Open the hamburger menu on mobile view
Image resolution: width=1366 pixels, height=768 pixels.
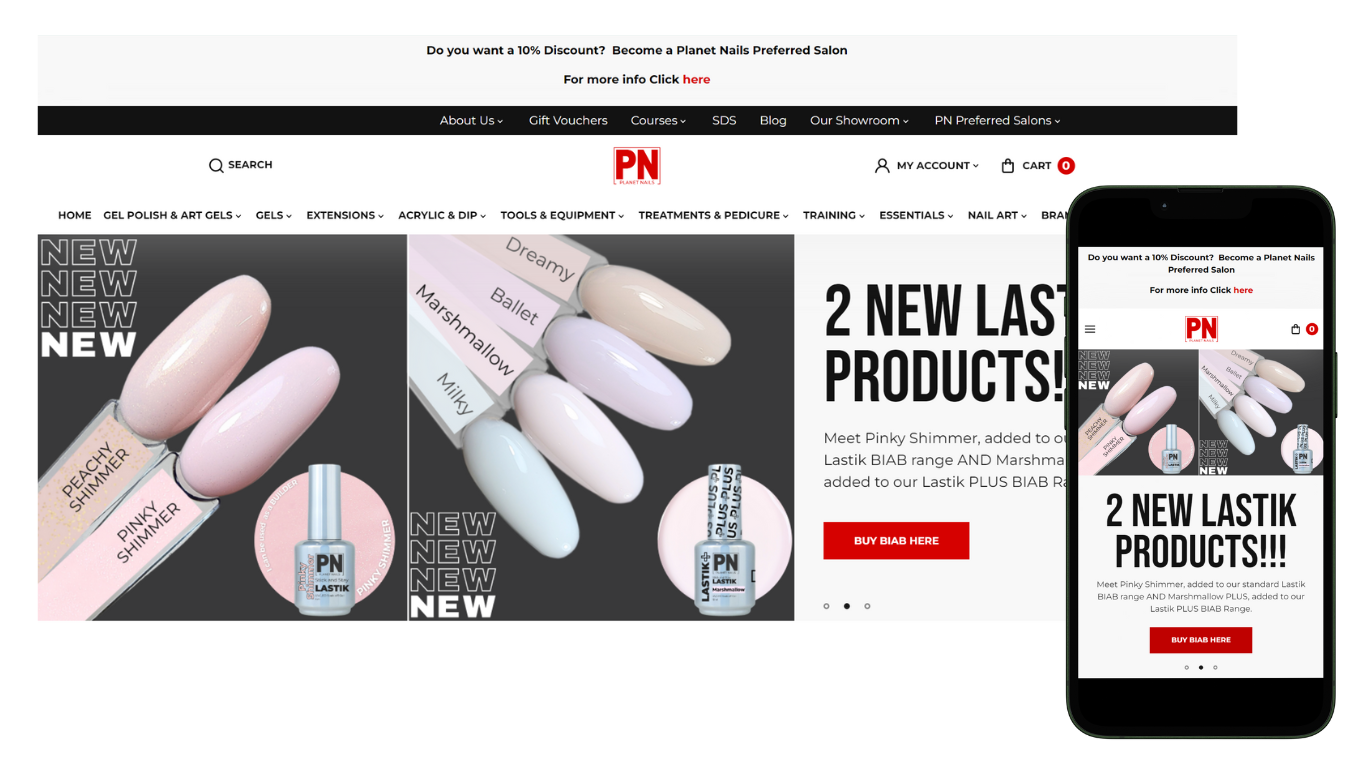tap(1090, 329)
